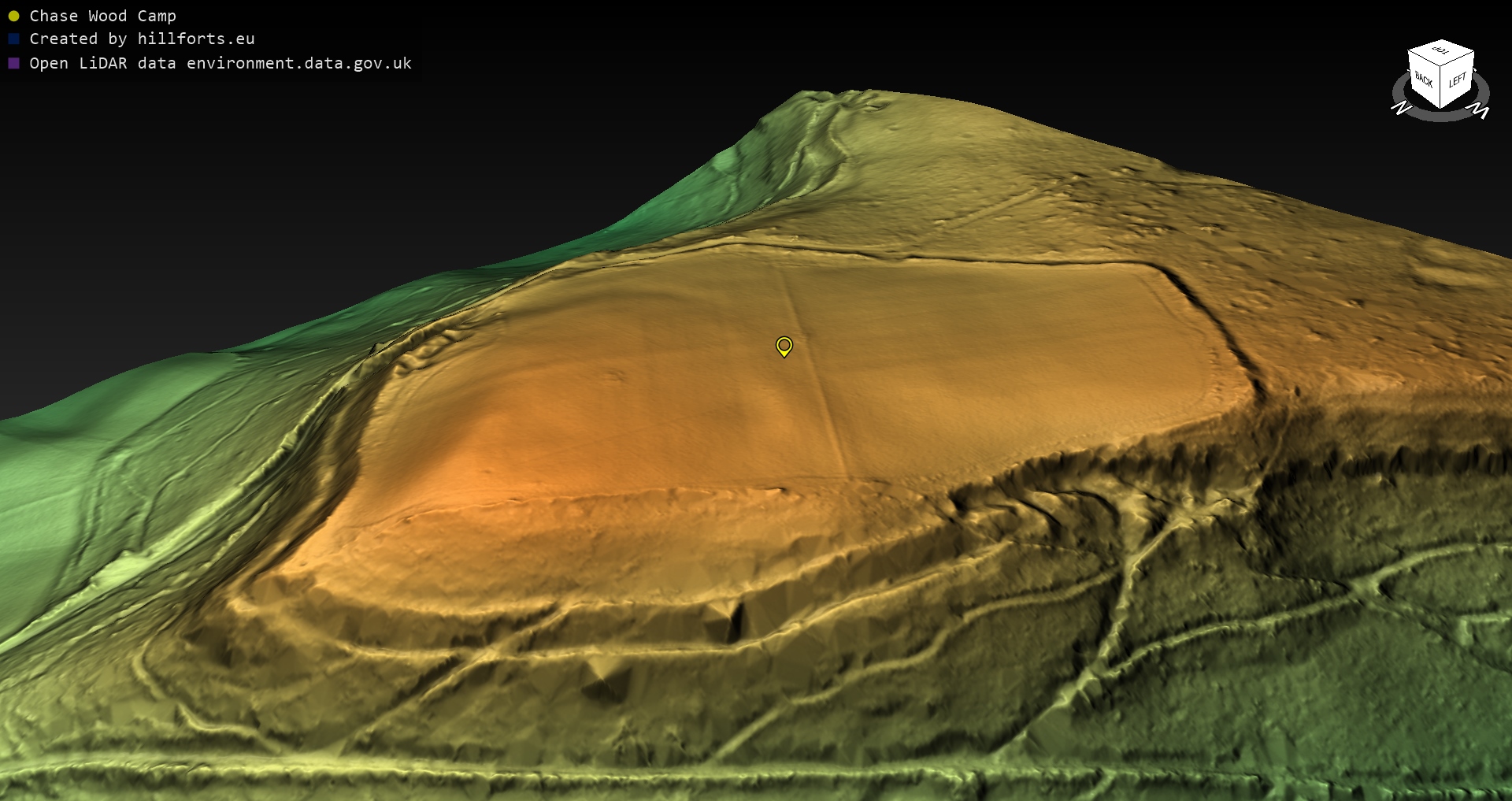Click the cube edge between TOP and BACK
The width and height of the screenshot is (1512, 801).
click(x=1424, y=59)
